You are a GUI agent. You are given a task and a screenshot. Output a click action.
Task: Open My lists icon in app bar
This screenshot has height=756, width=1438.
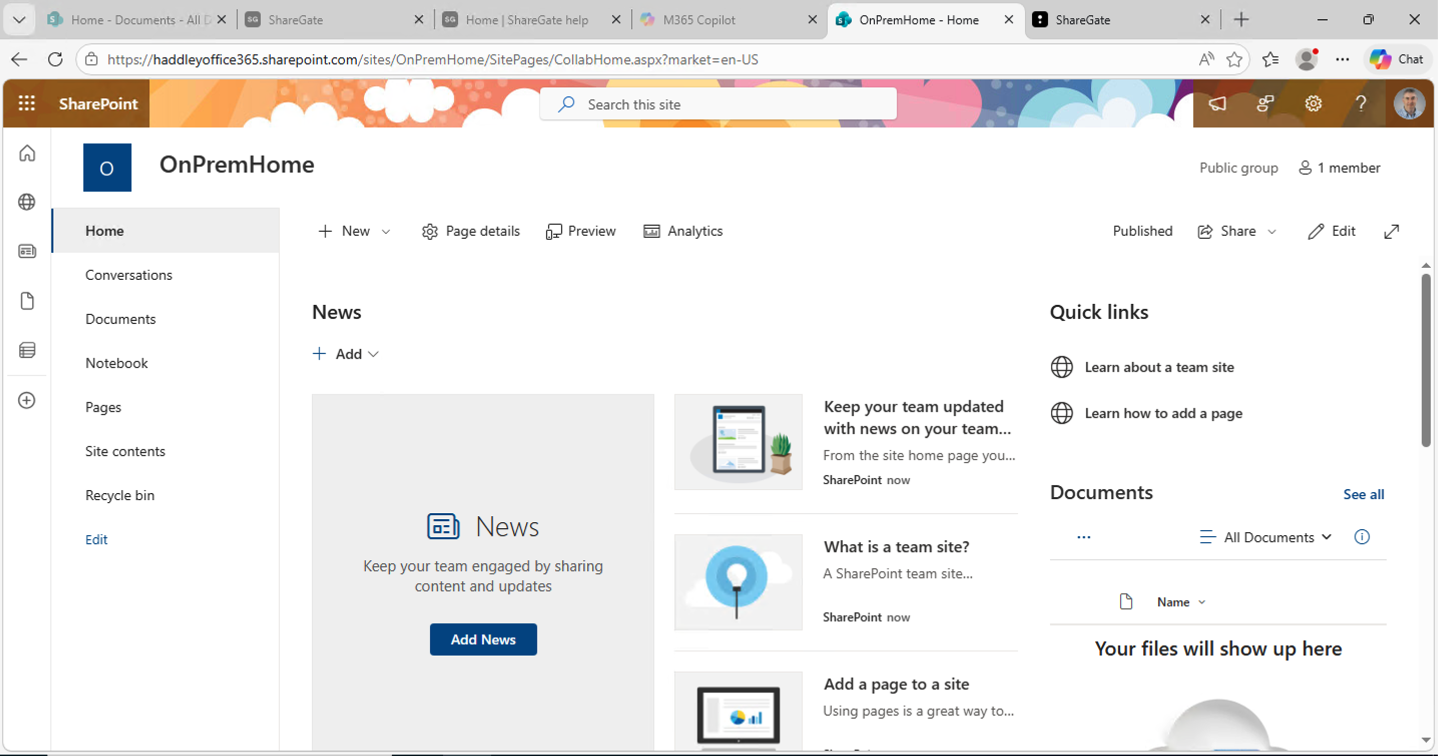[27, 350]
